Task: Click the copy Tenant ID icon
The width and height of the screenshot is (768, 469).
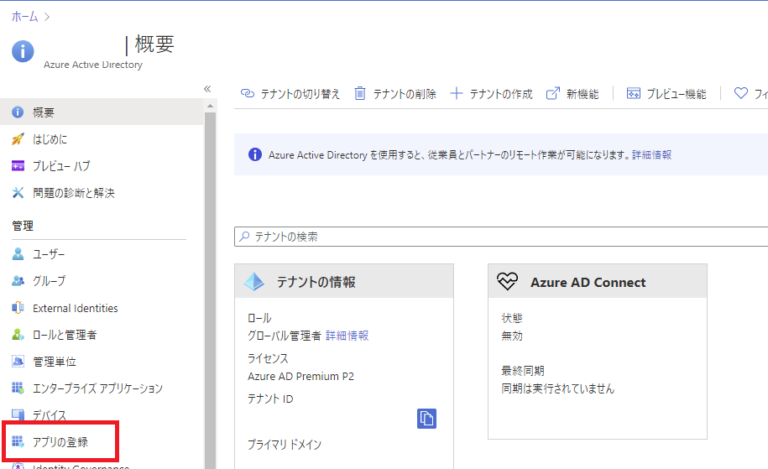Action: (x=427, y=418)
